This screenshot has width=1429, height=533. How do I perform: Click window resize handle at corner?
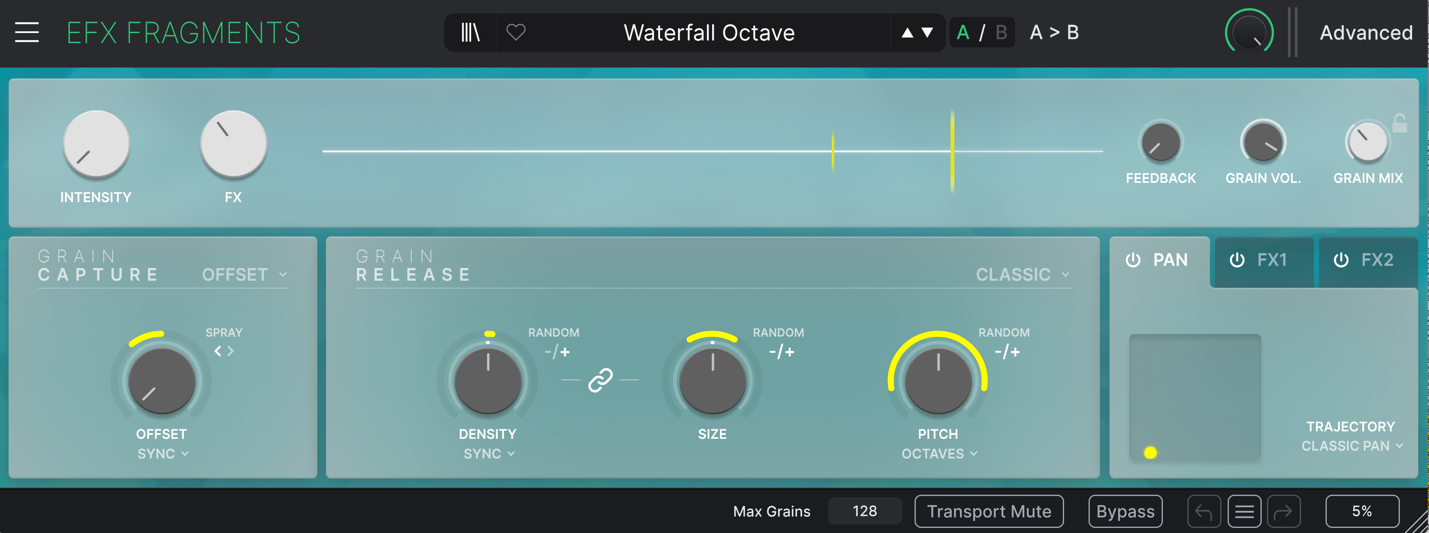click(x=1418, y=522)
